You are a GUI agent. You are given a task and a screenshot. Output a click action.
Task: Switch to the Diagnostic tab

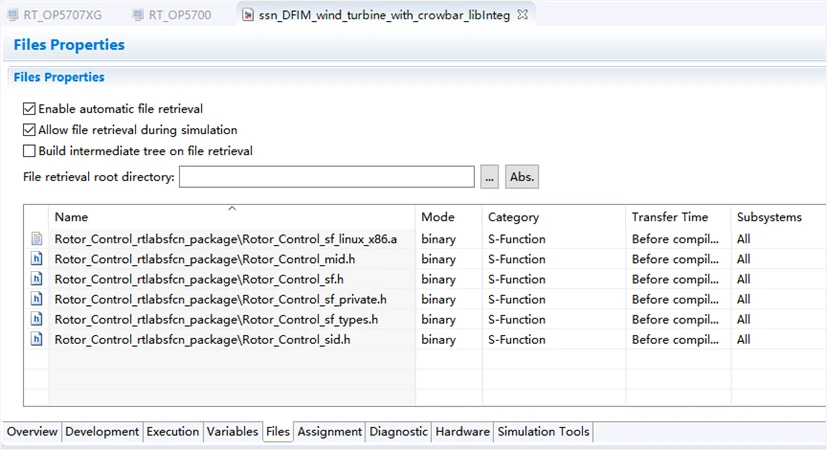[x=398, y=432]
